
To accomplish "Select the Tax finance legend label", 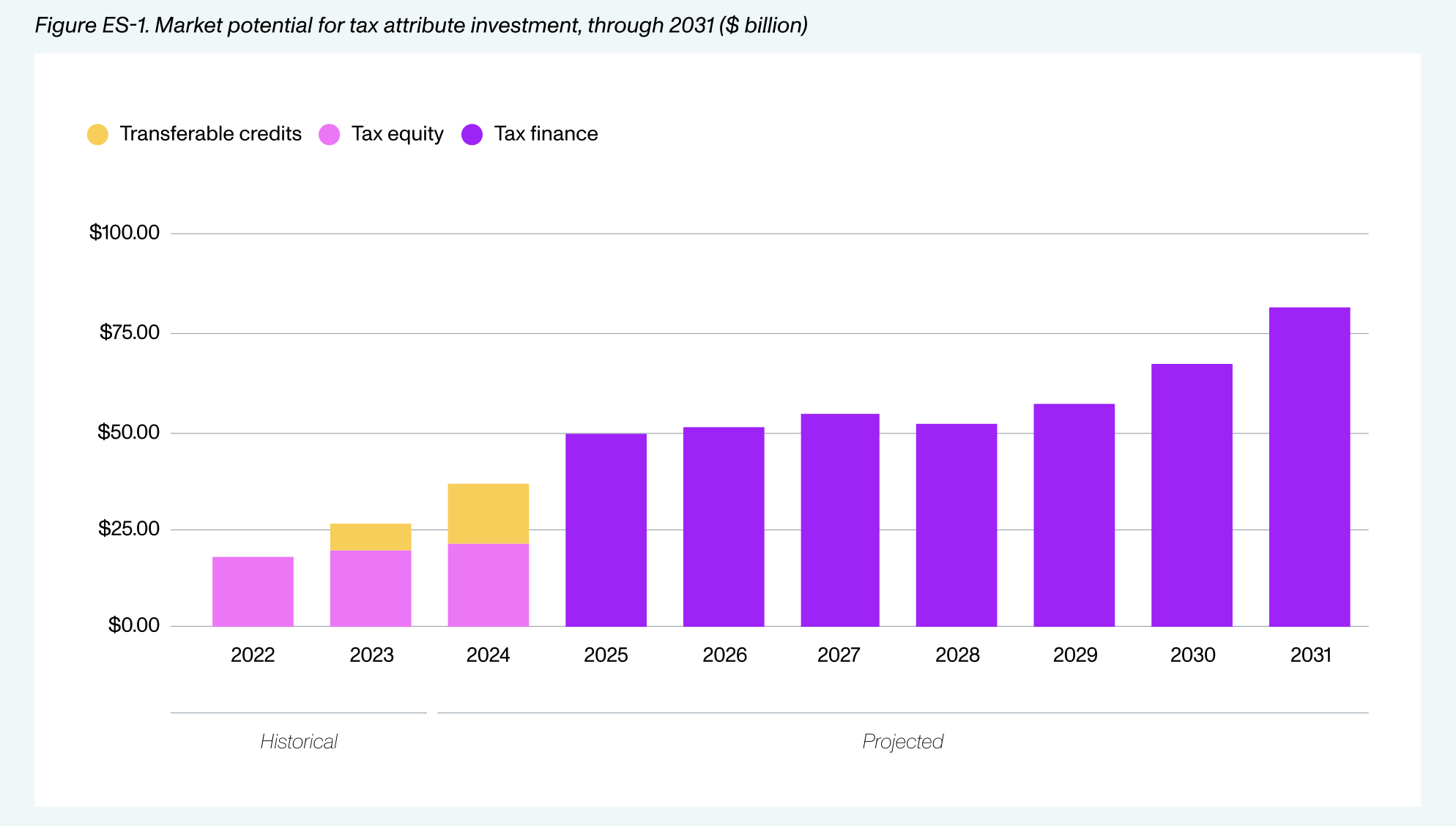I will [x=546, y=134].
